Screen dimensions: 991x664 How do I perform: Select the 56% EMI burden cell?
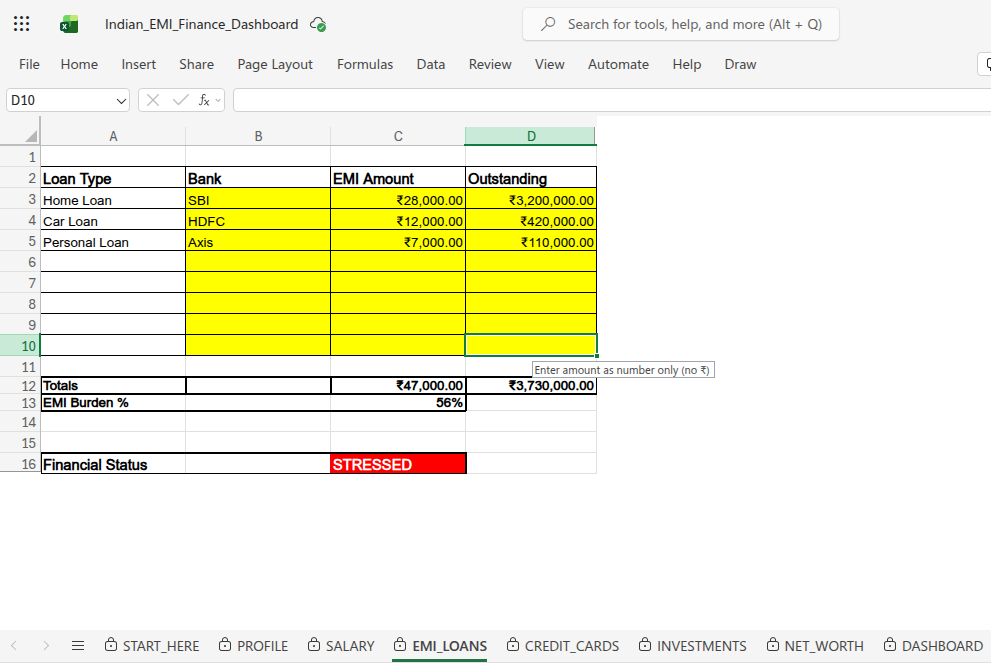coord(398,402)
